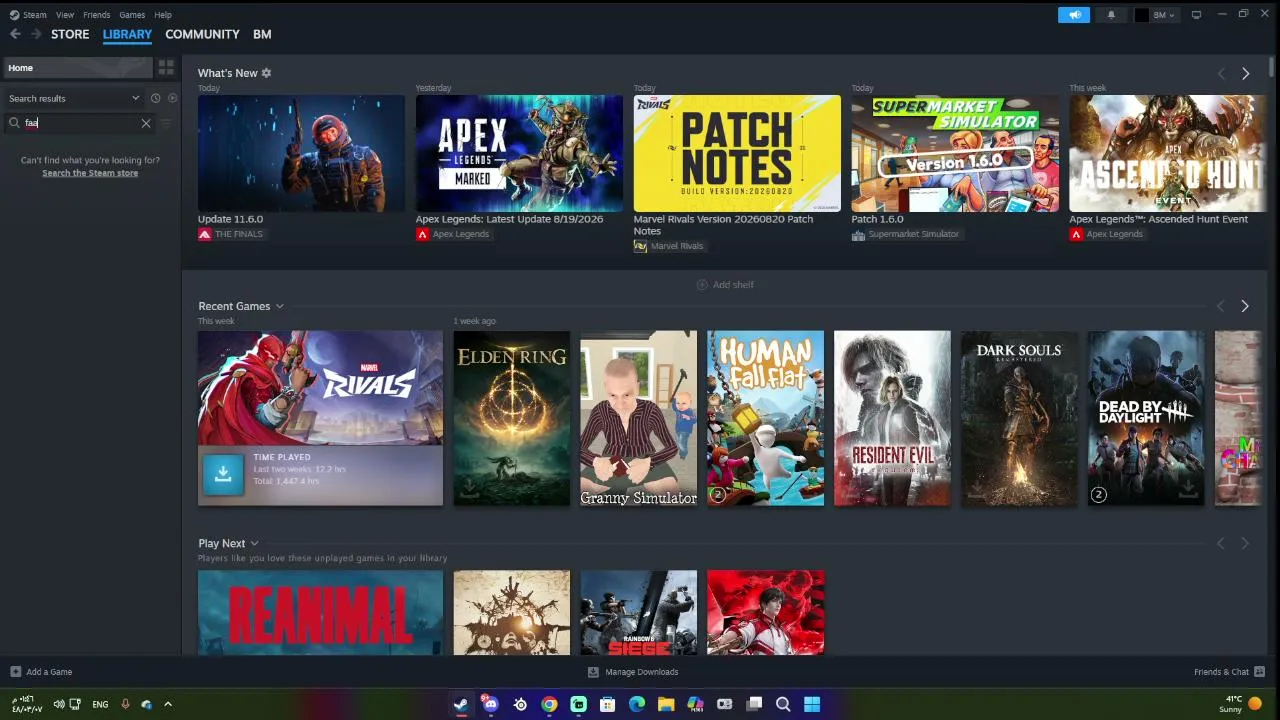Screen dimensions: 1280x720
Task: Click the library vertical scrollbar
Action: tap(1272, 68)
